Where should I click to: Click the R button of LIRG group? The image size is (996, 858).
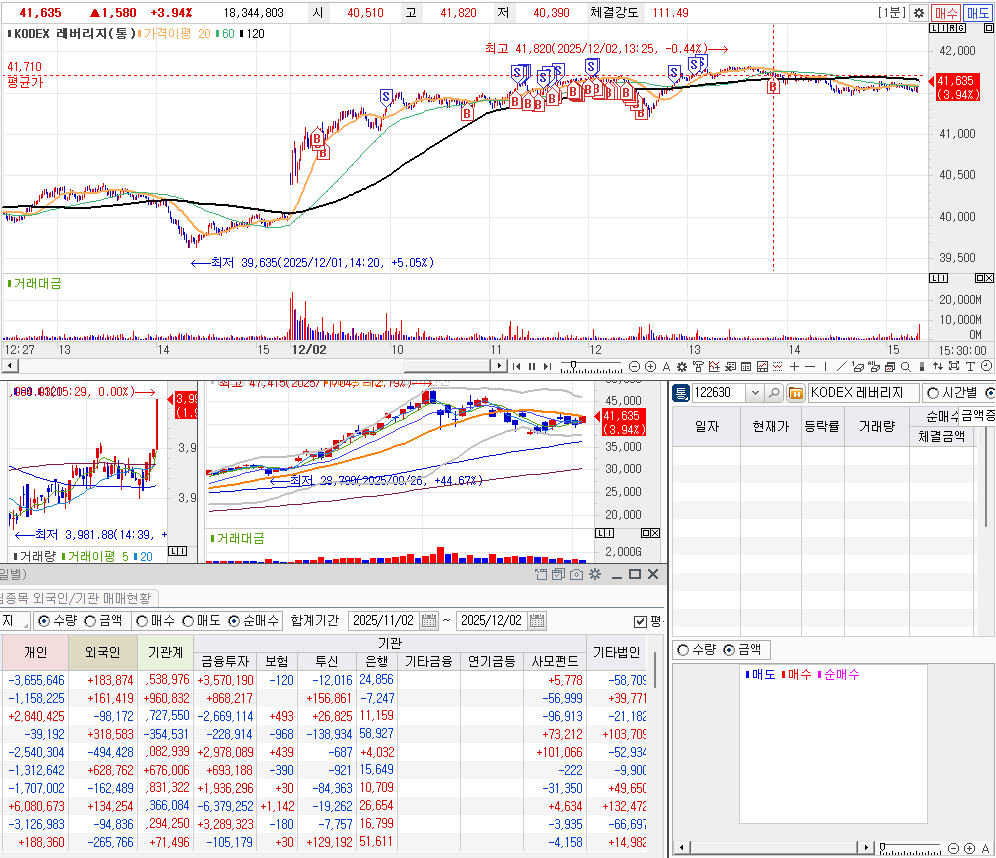coord(952,29)
